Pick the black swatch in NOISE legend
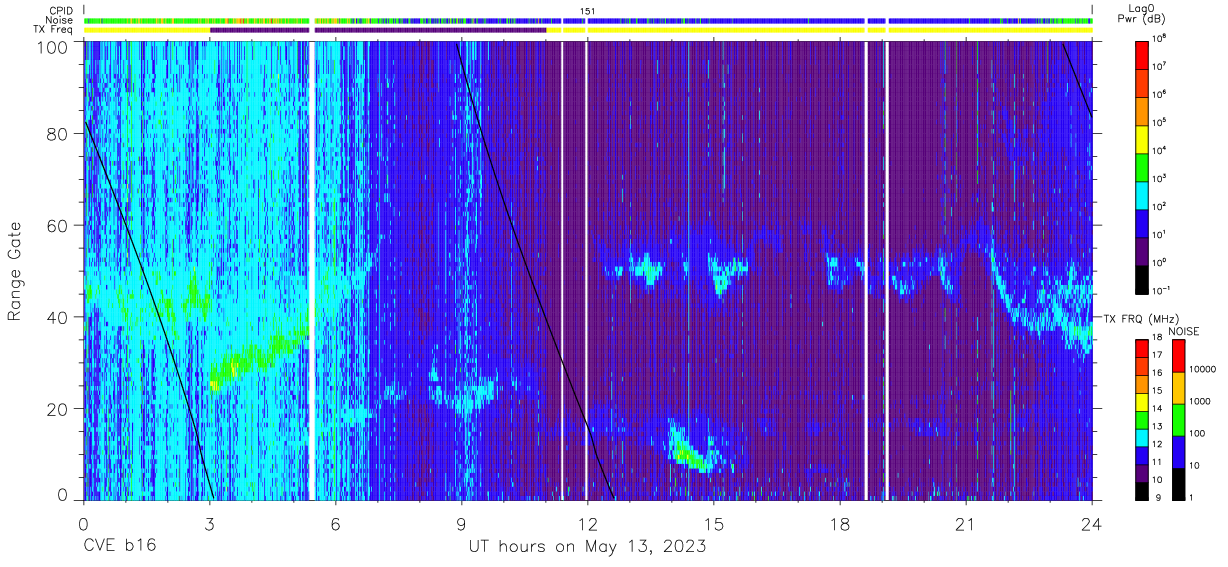The height and width of the screenshot is (567, 1228). [x=1178, y=484]
